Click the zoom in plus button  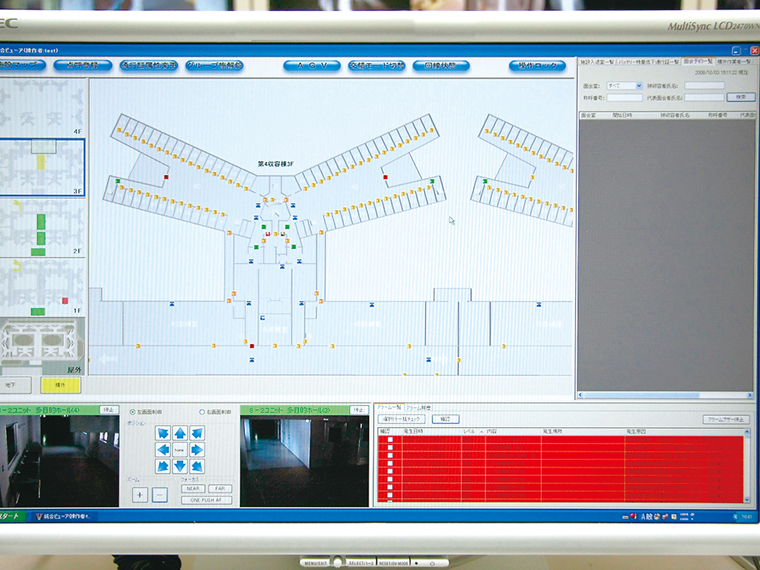point(140,494)
